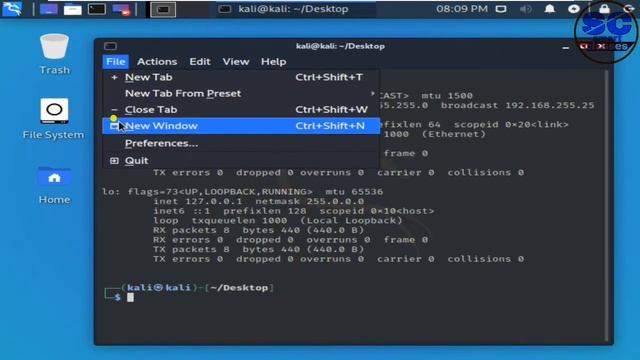Click the 'lo: flags=73<UP,LOOPBACK,RUNNING>' line
This screenshot has height=360, width=640.
[x=242, y=192]
